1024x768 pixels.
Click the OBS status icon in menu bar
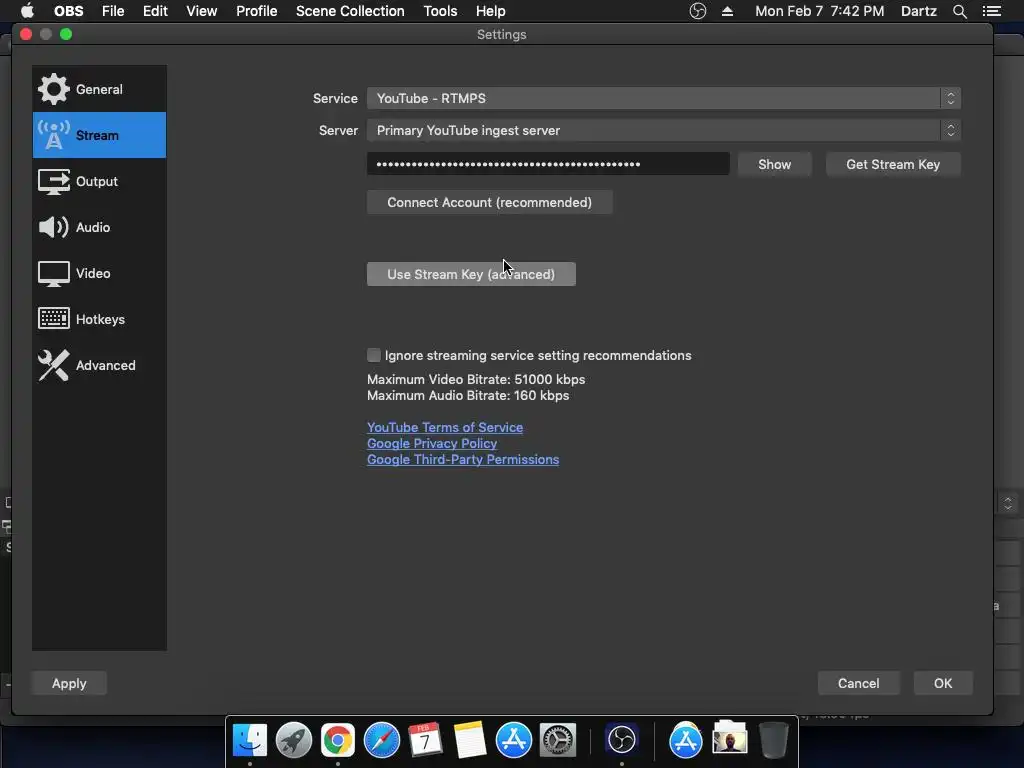click(x=697, y=11)
